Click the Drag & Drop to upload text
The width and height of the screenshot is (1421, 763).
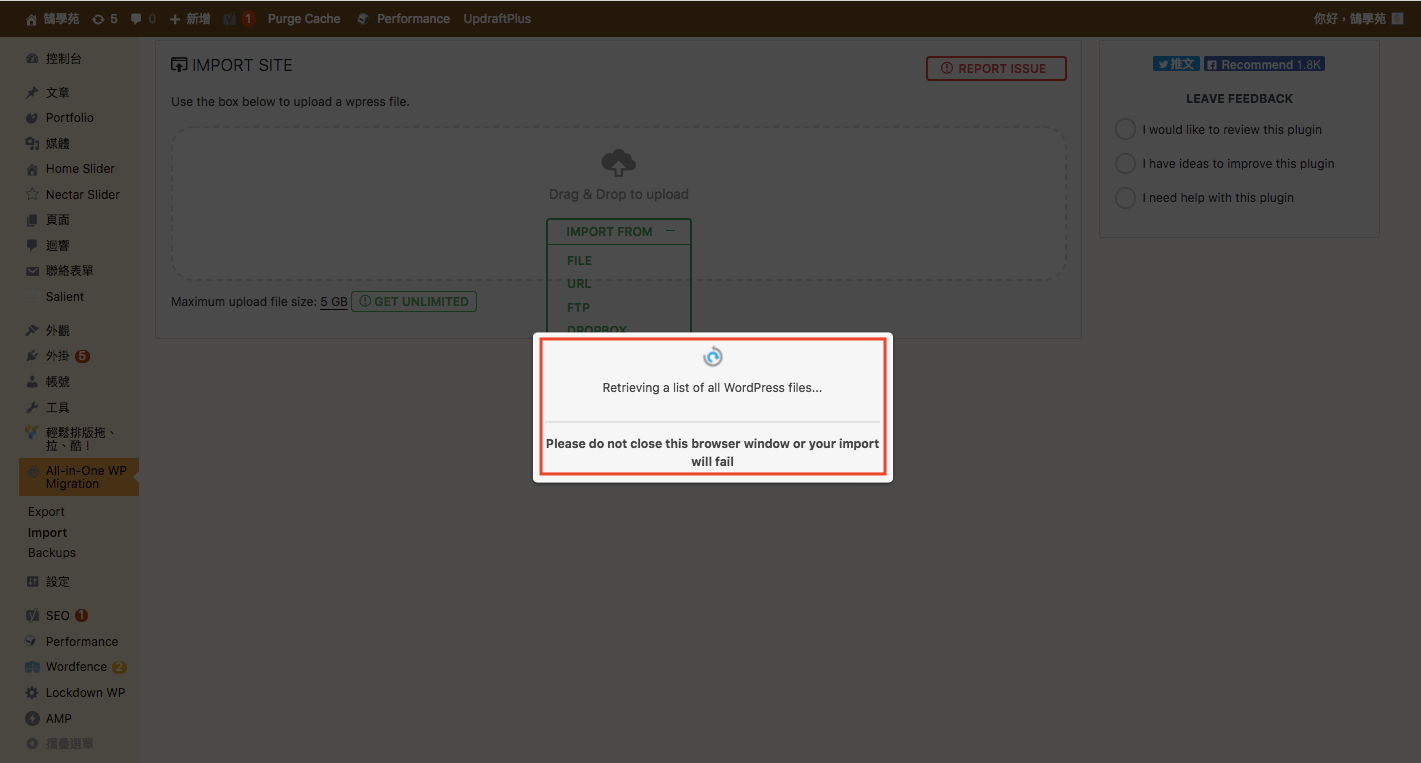click(x=618, y=195)
